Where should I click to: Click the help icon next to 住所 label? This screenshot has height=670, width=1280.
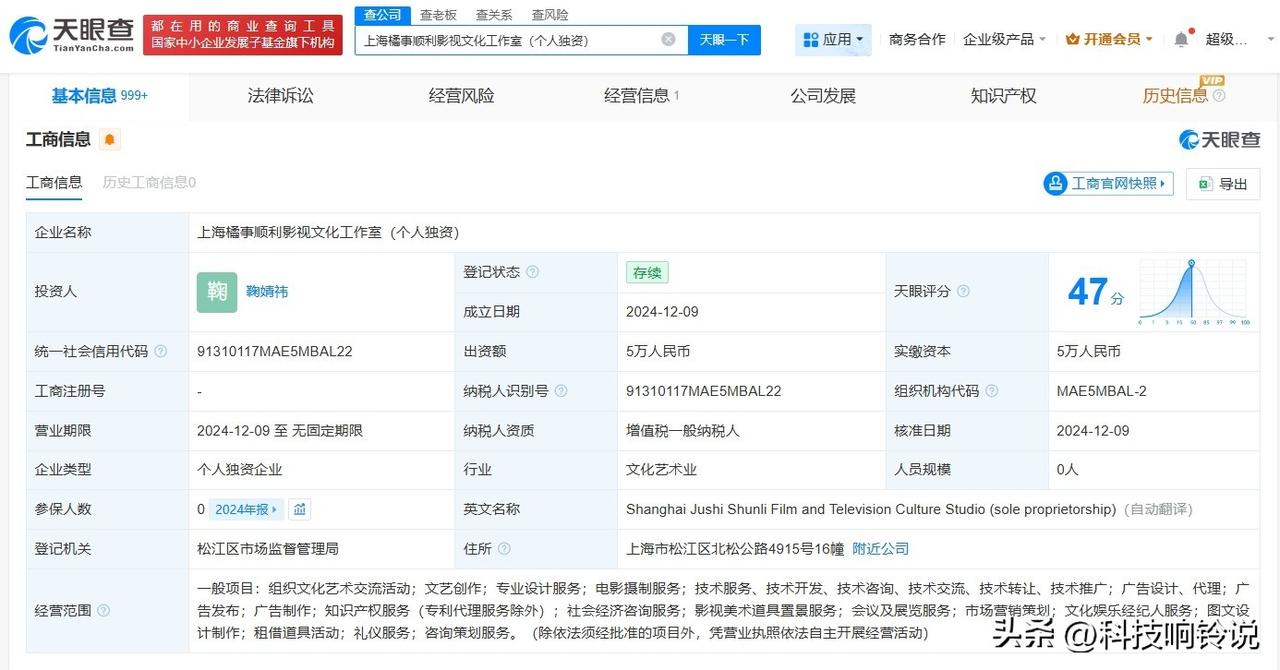[503, 548]
